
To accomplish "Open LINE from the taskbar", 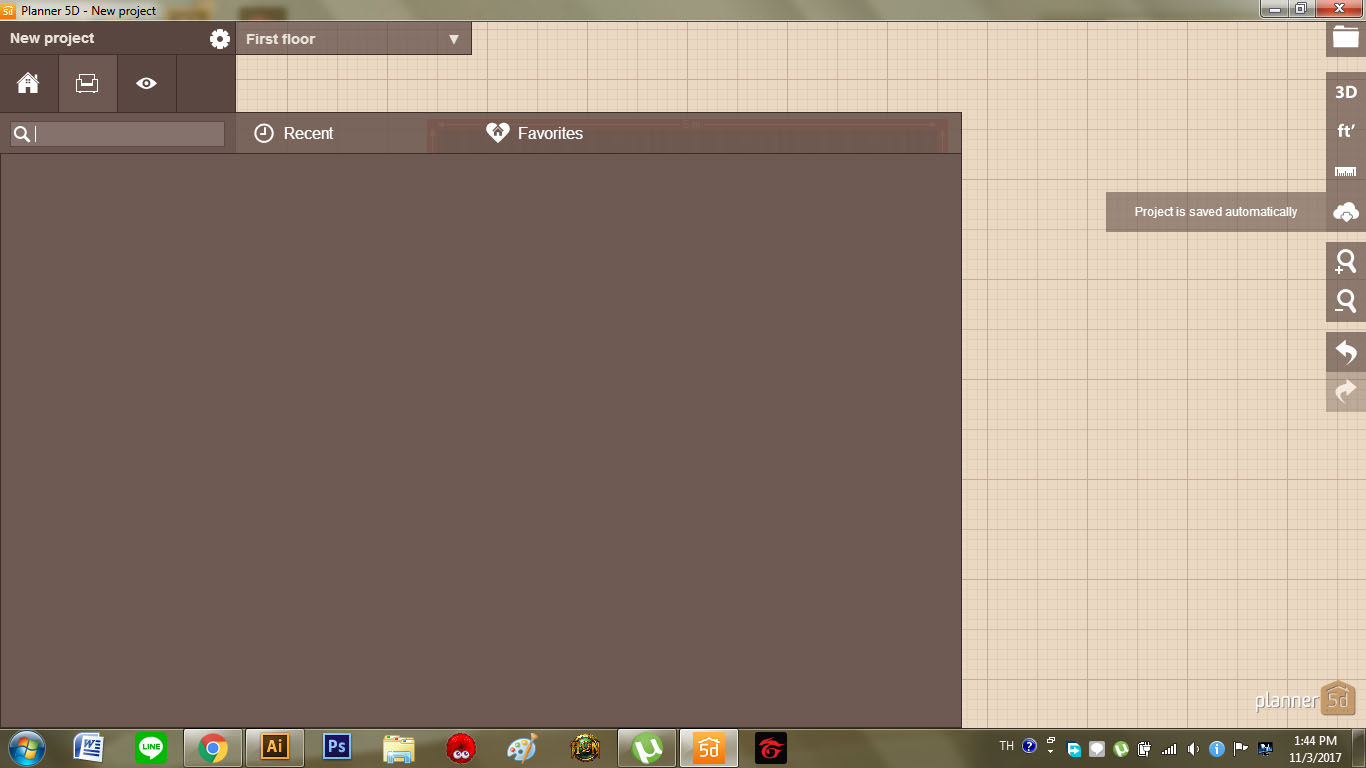I will point(151,748).
